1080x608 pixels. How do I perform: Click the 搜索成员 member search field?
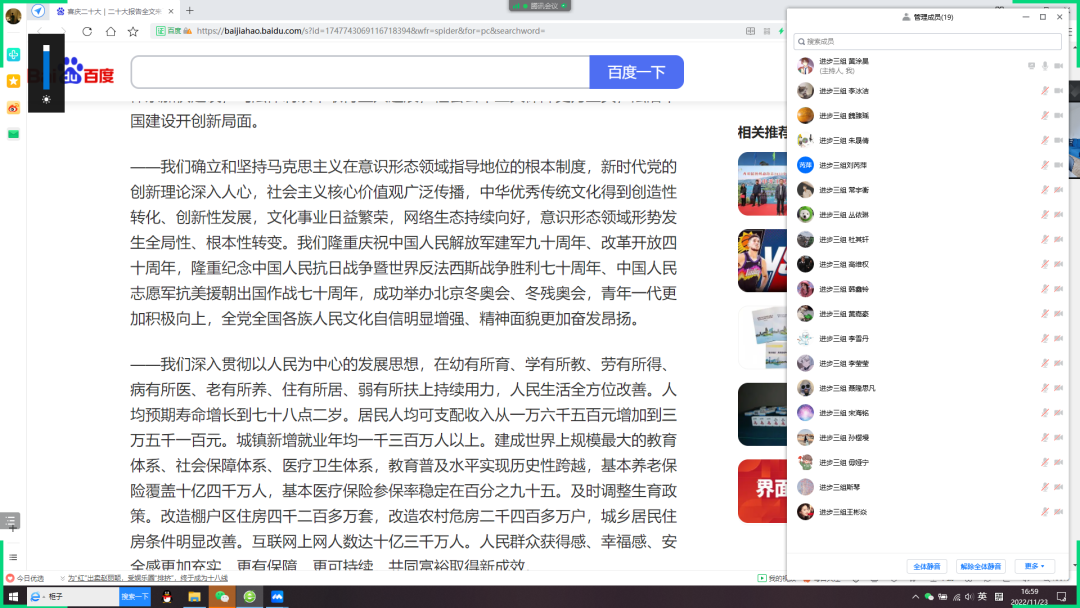pyautogui.click(x=927, y=41)
